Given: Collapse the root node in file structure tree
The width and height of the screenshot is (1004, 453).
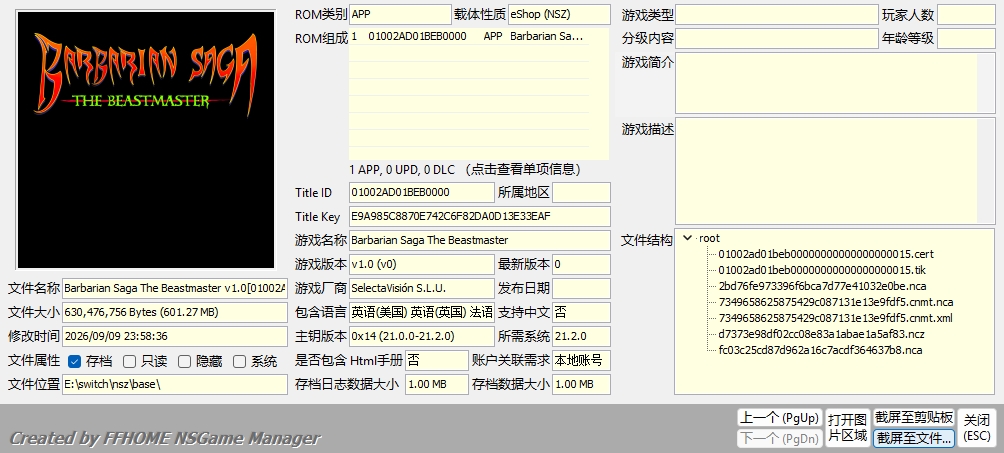Looking at the screenshot, I should (x=688, y=238).
